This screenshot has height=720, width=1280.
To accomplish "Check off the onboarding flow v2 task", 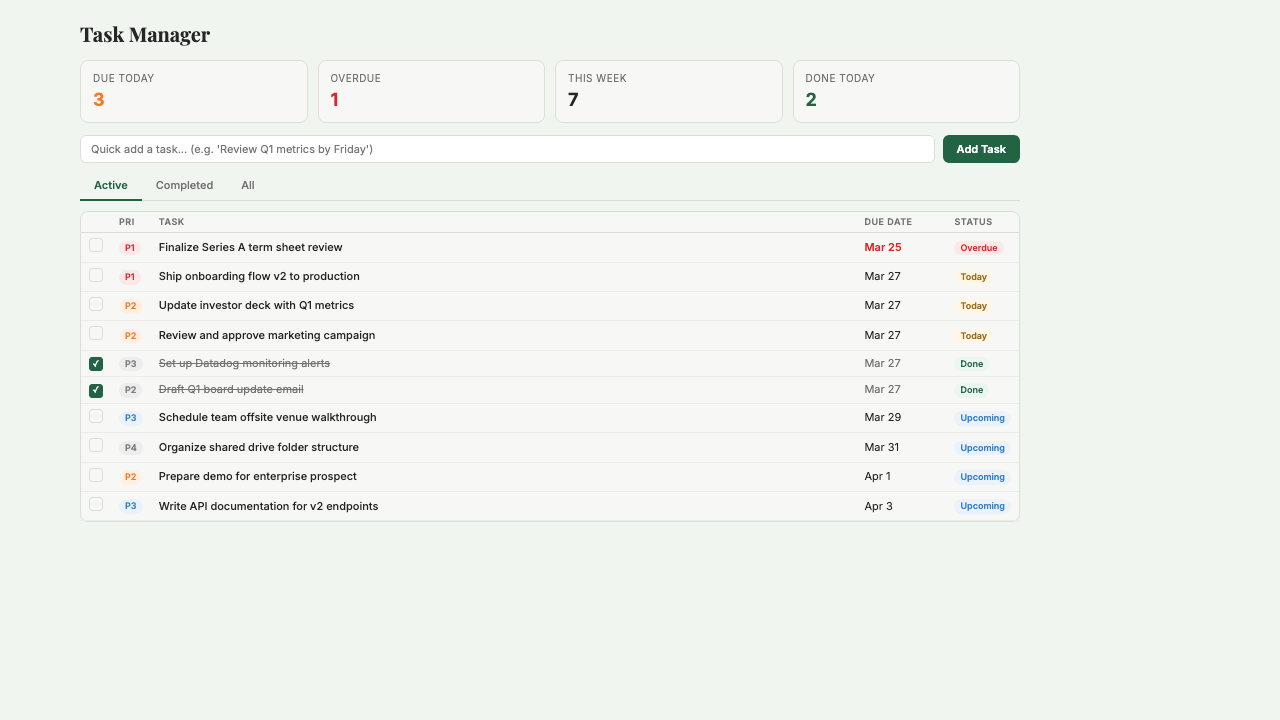I will point(95,275).
